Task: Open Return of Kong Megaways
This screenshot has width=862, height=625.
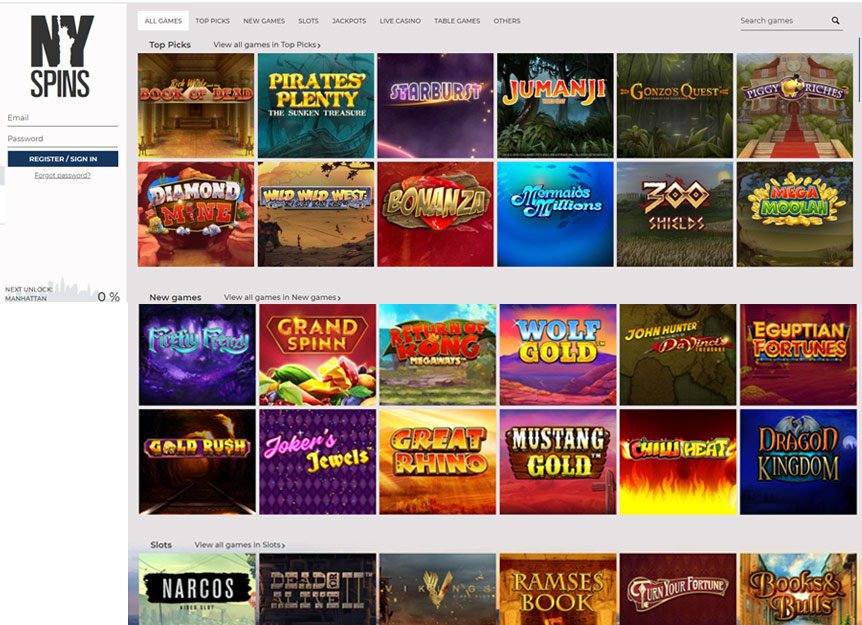Action: coord(438,355)
